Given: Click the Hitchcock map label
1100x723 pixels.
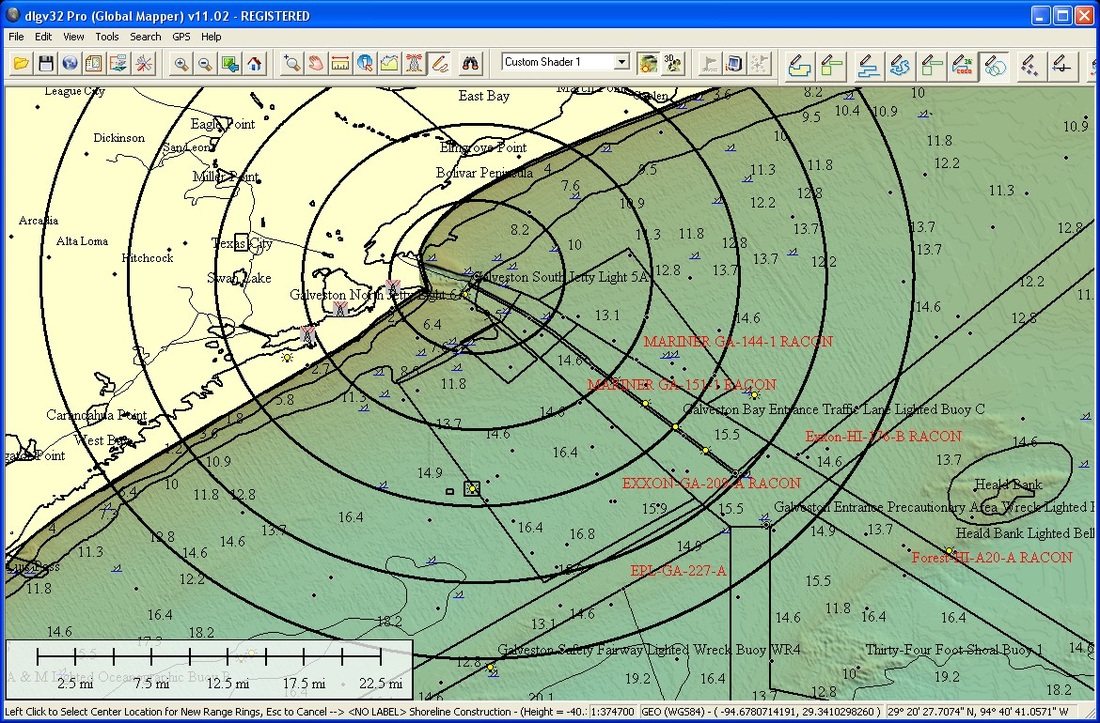Looking at the screenshot, I should [x=147, y=258].
